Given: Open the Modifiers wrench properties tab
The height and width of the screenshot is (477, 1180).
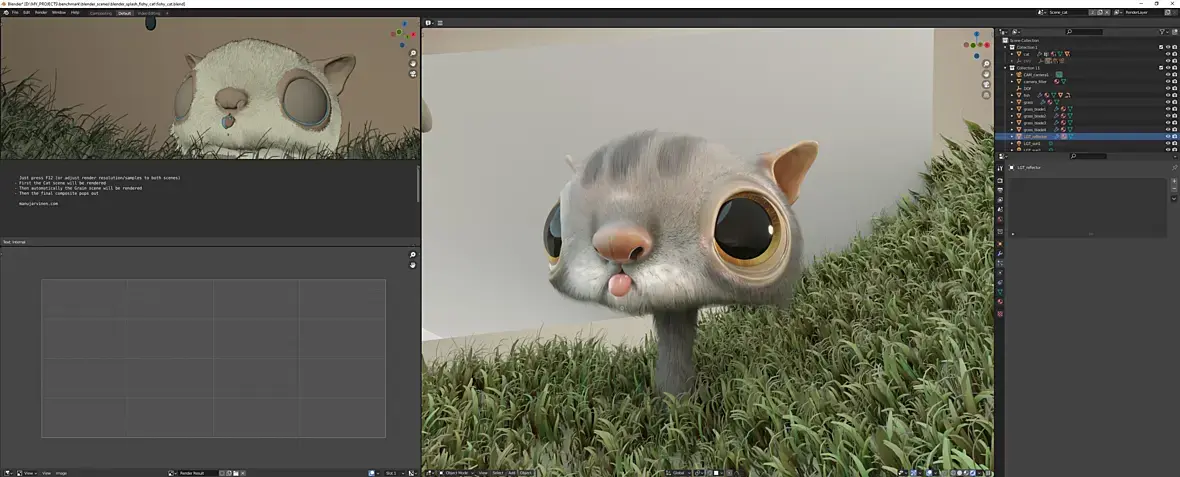Looking at the screenshot, I should coord(1000,254).
